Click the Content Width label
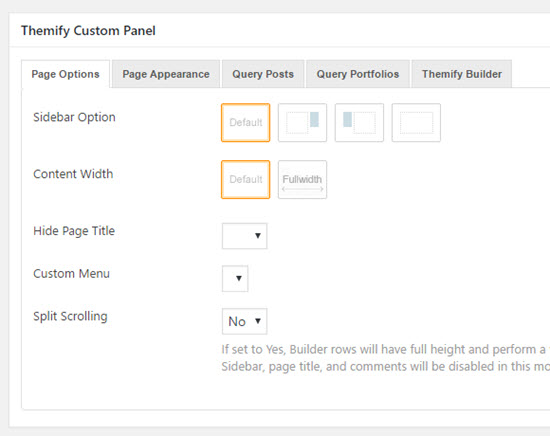Screen dimensions: 550x436 pyautogui.click(x=73, y=174)
